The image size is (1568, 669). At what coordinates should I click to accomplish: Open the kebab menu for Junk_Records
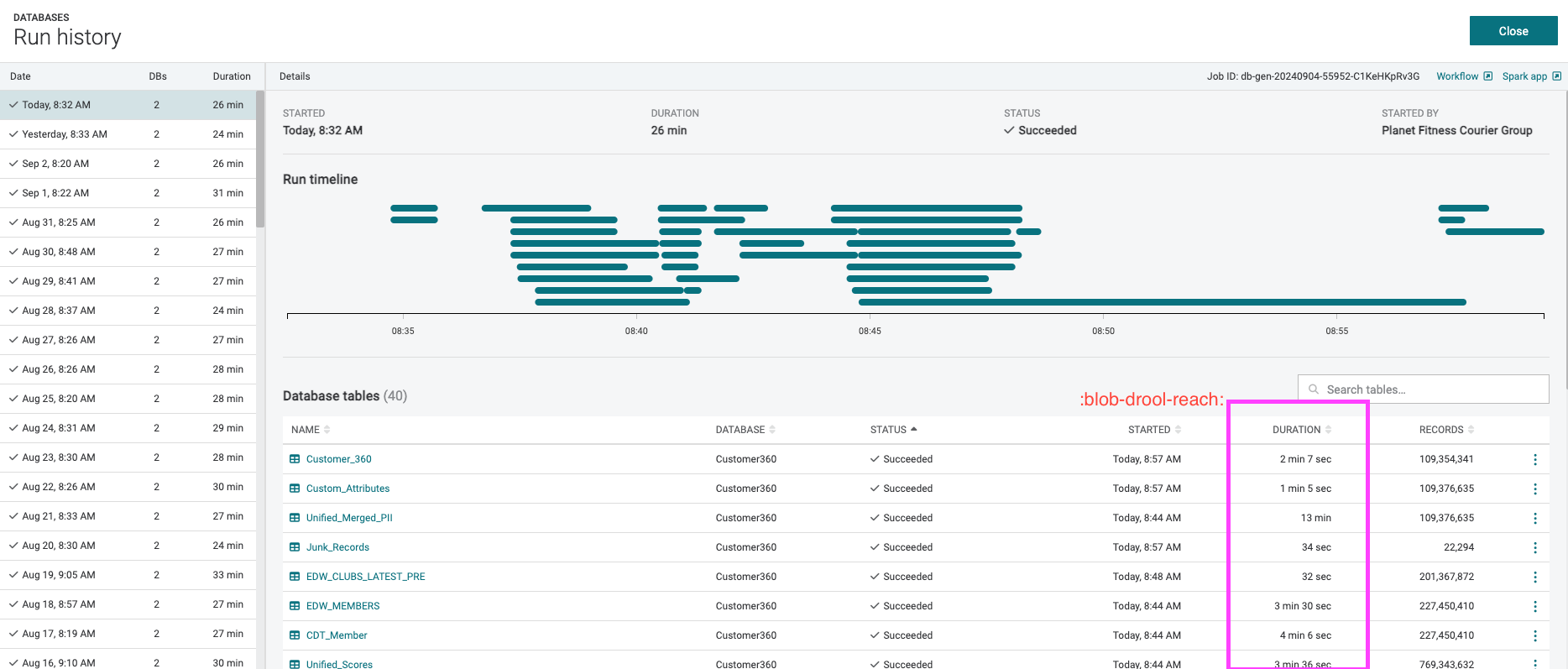click(1535, 547)
